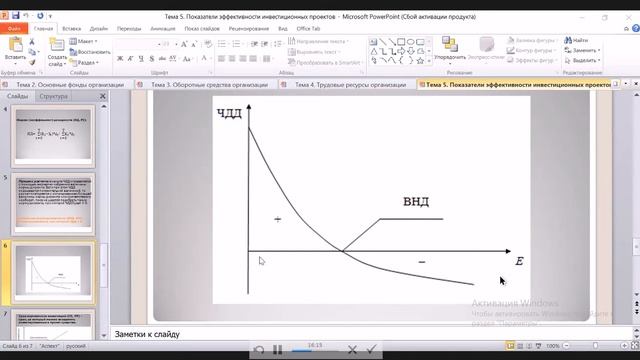
Task: Select the rectangle shape in shapes gallery
Action: [x=401, y=42]
